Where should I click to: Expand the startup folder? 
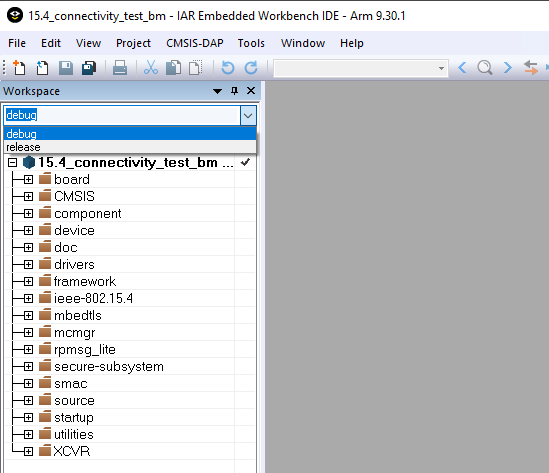tap(28, 417)
